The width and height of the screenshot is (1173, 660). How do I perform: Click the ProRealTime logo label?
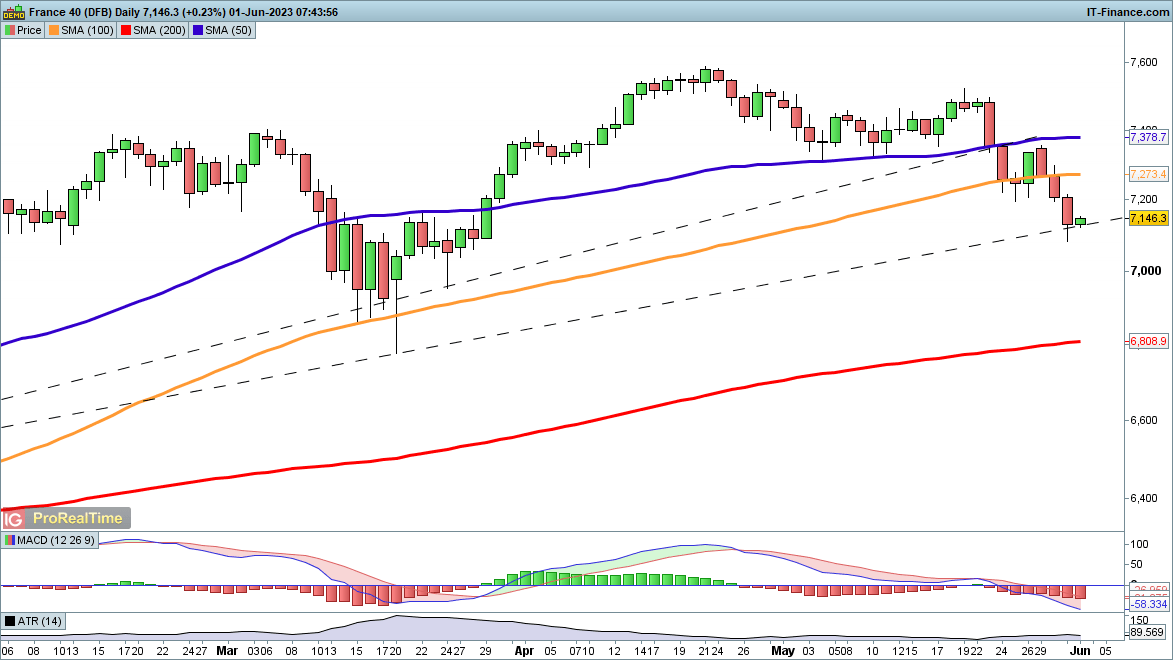click(77, 518)
